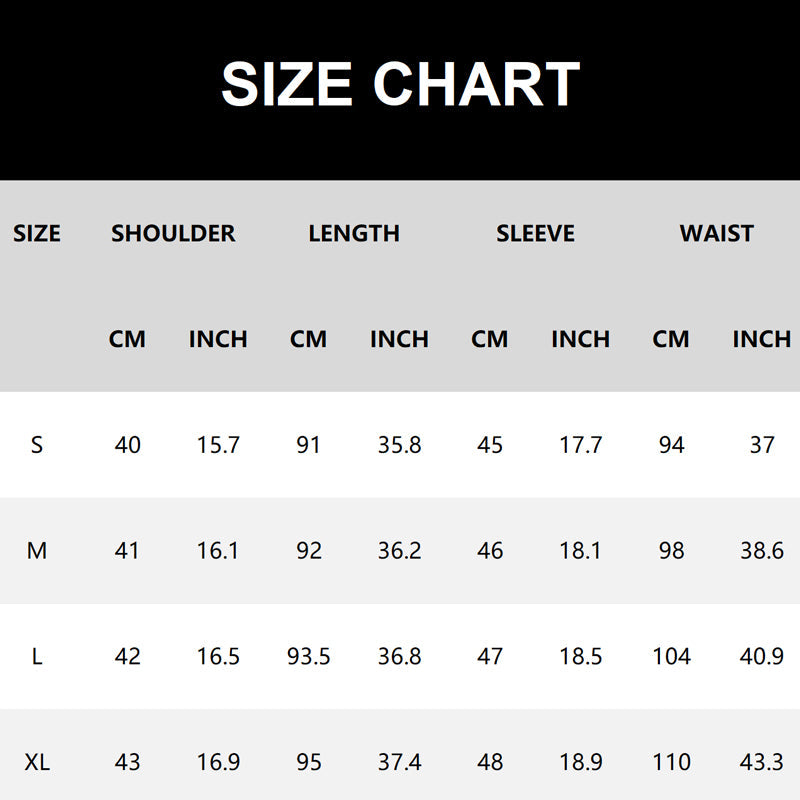Screen dimensions: 800x800
Task: Click the M size row label
Action: [37, 551]
